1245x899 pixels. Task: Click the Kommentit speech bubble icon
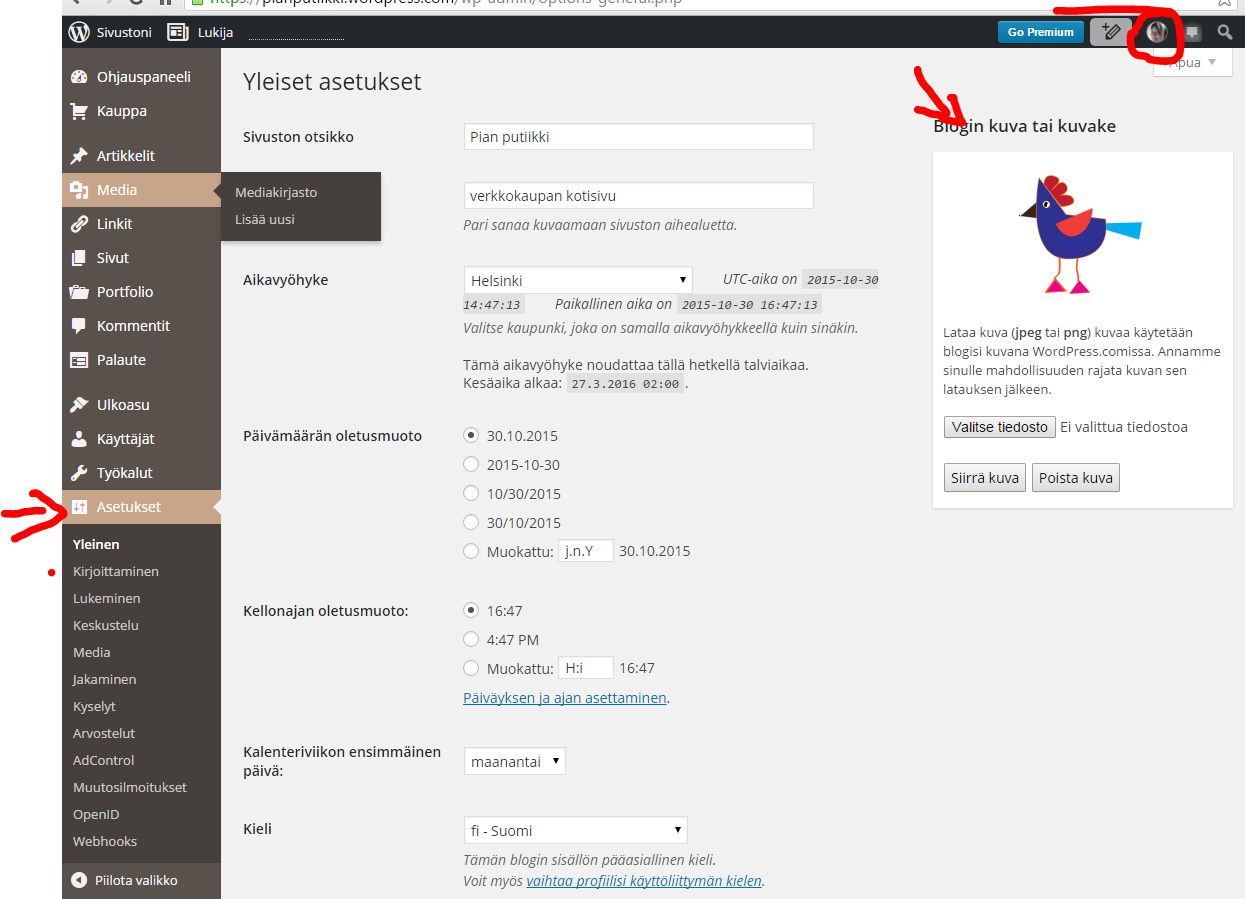pos(80,325)
